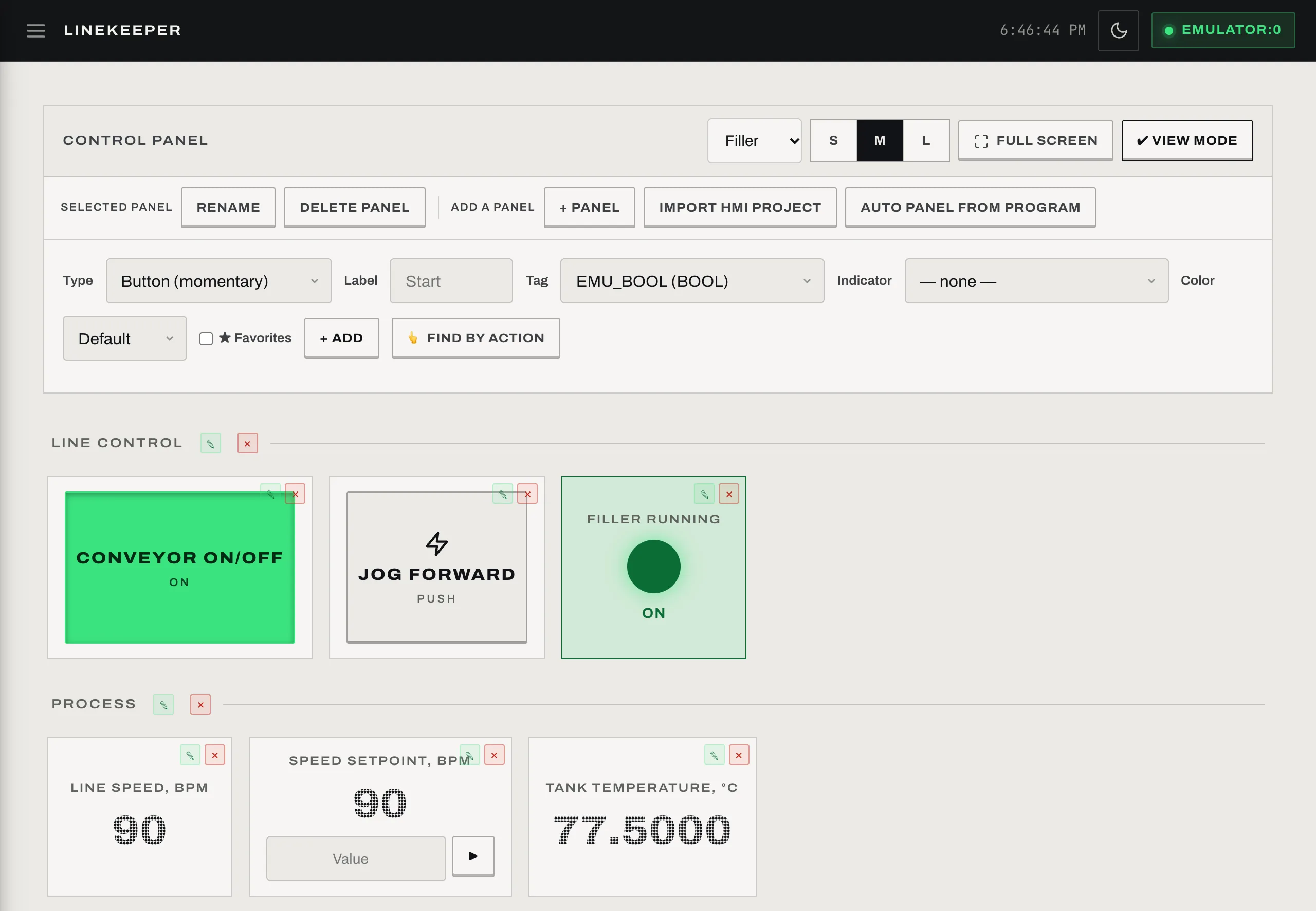Edit the Conveyor On/Off widget
Viewport: 1316px width, 911px height.
[270, 493]
